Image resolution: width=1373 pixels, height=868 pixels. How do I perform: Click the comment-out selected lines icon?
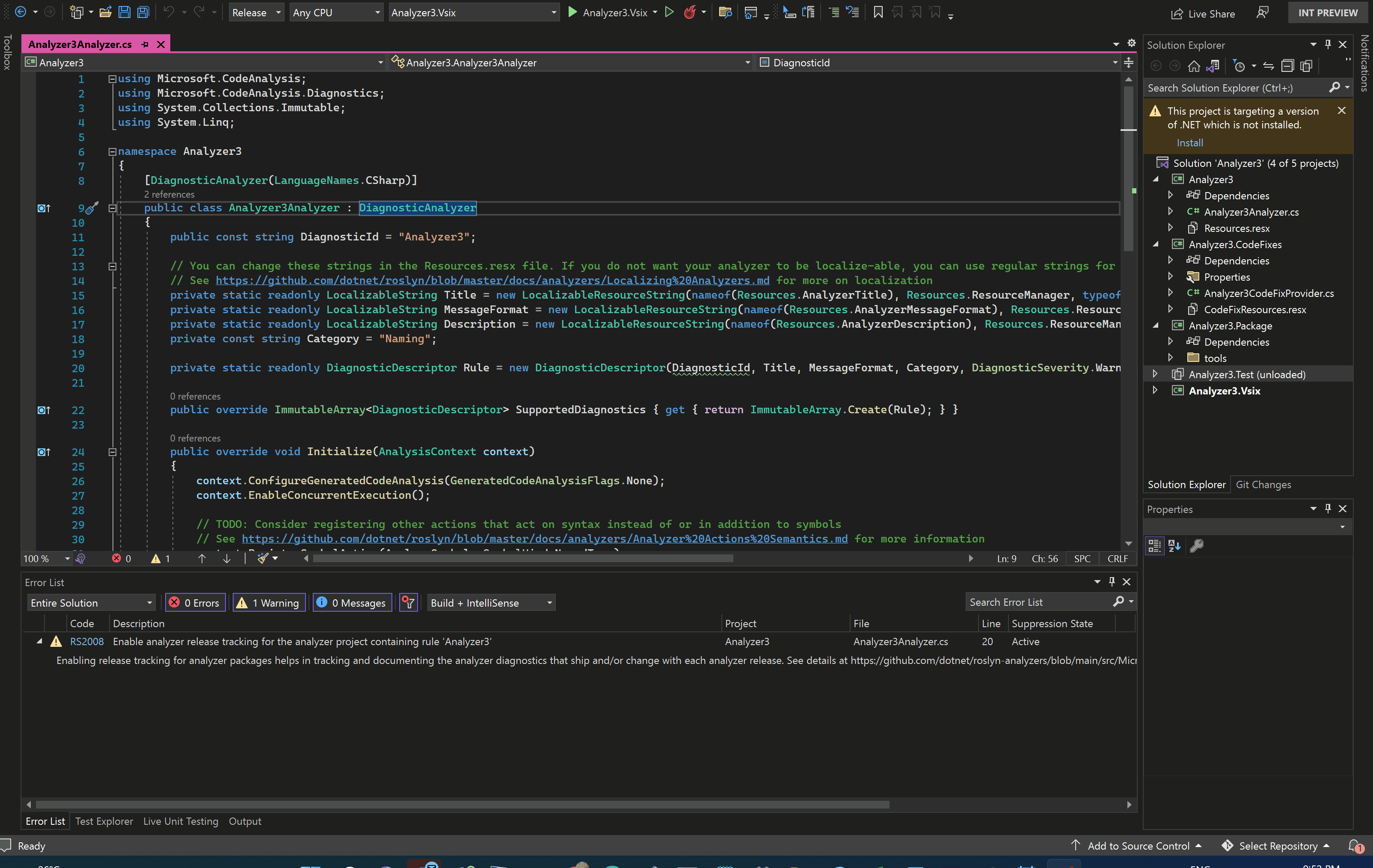833,12
